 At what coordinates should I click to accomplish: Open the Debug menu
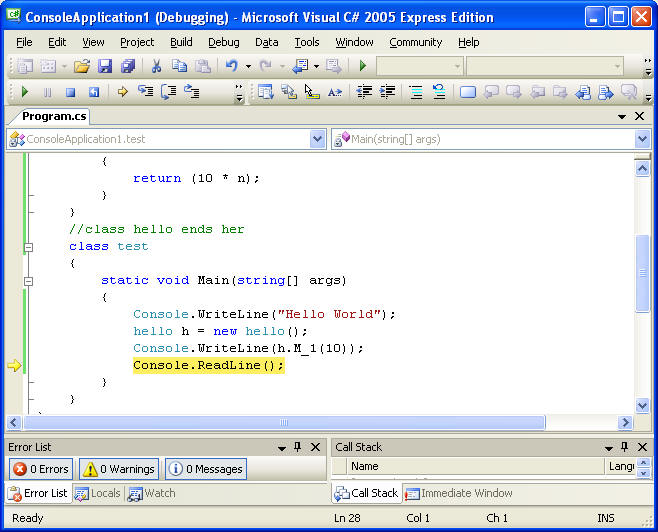tap(223, 42)
